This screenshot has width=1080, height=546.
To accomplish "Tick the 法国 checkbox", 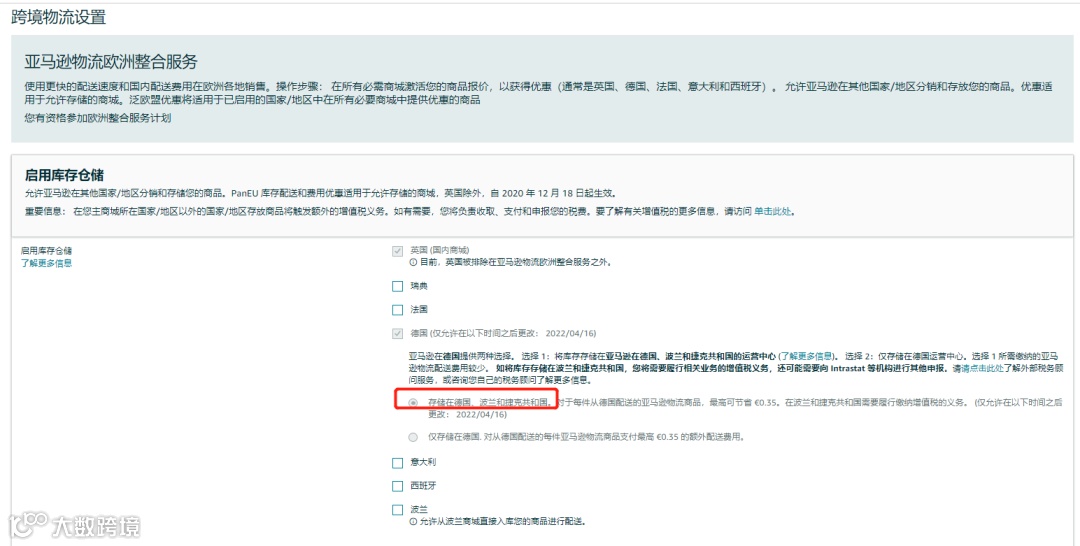I will click(397, 310).
